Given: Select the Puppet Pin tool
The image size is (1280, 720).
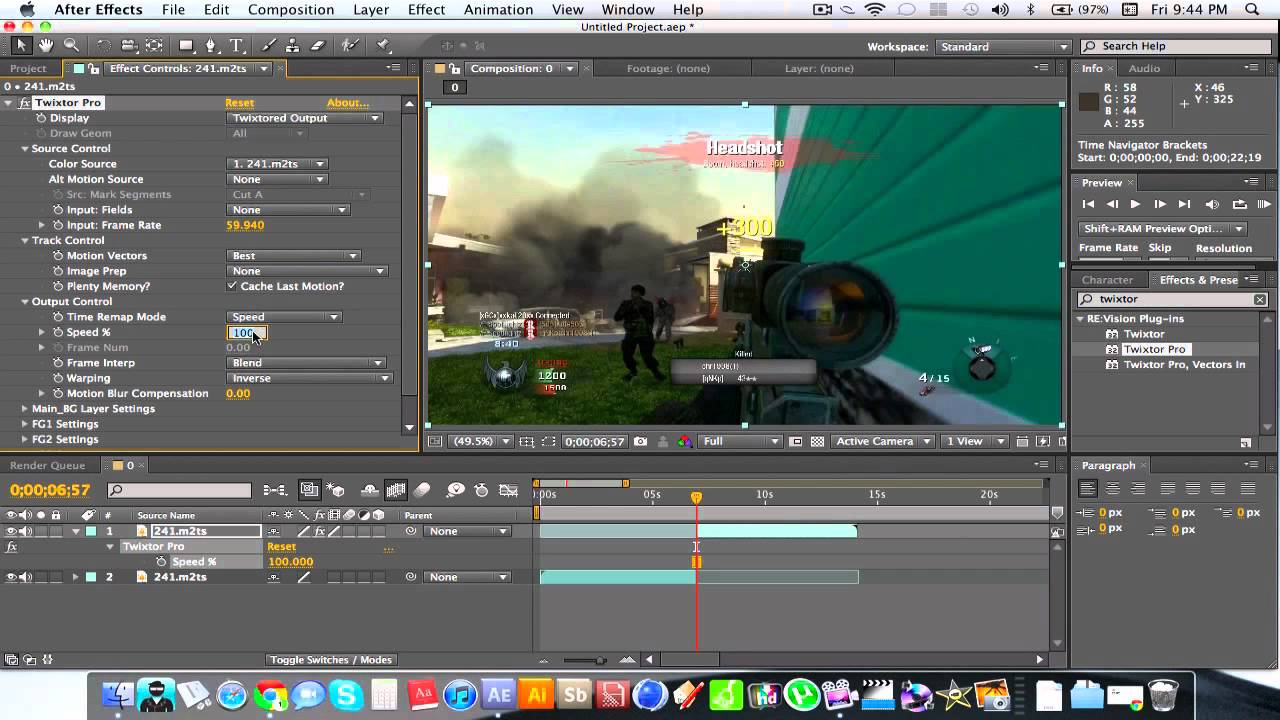Looking at the screenshot, I should [x=384, y=46].
